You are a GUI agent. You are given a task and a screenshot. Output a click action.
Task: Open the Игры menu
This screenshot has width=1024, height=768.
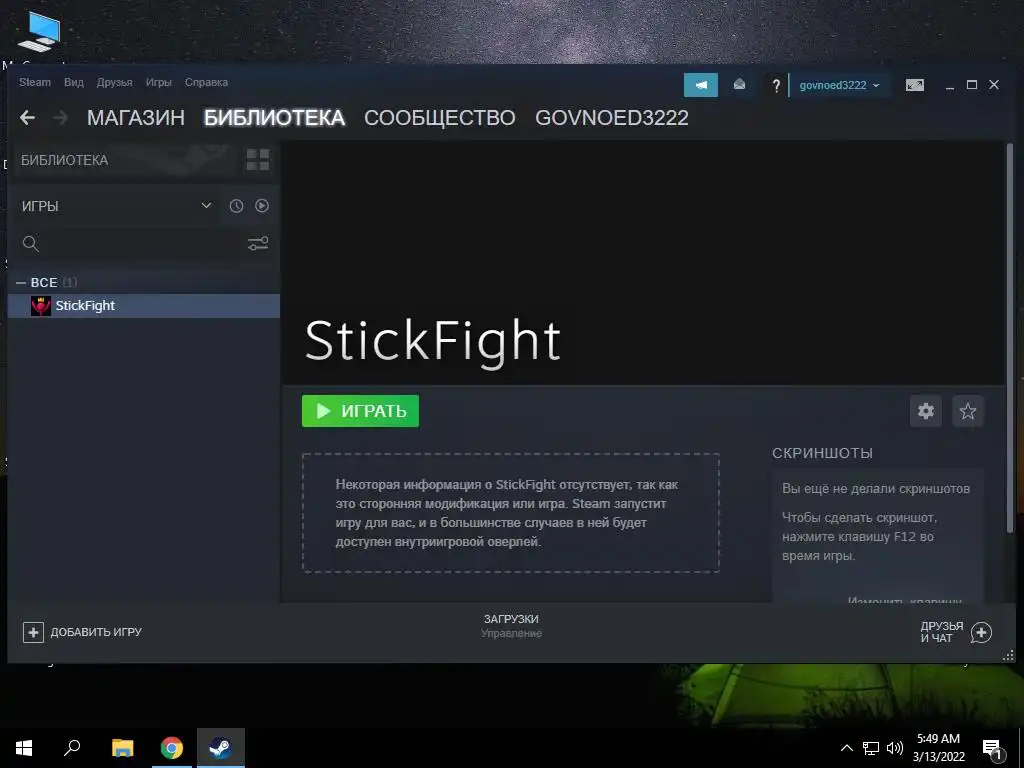(x=159, y=82)
